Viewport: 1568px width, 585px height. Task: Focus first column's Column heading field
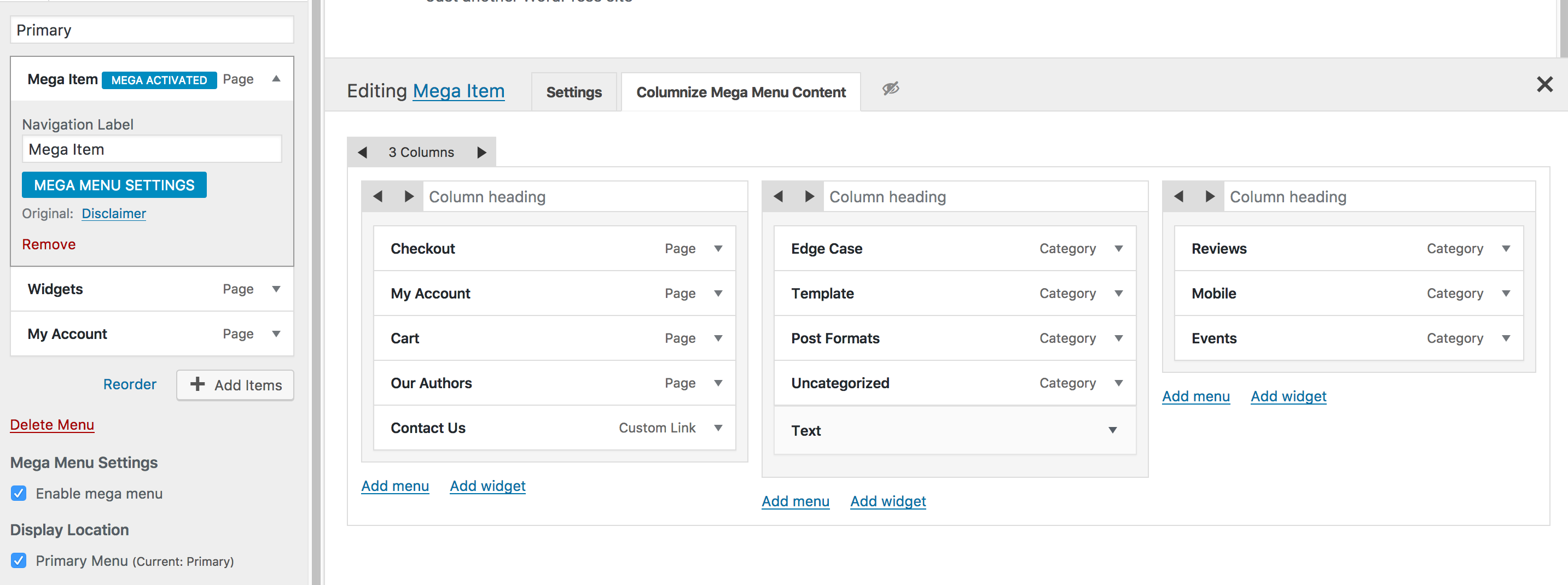585,196
